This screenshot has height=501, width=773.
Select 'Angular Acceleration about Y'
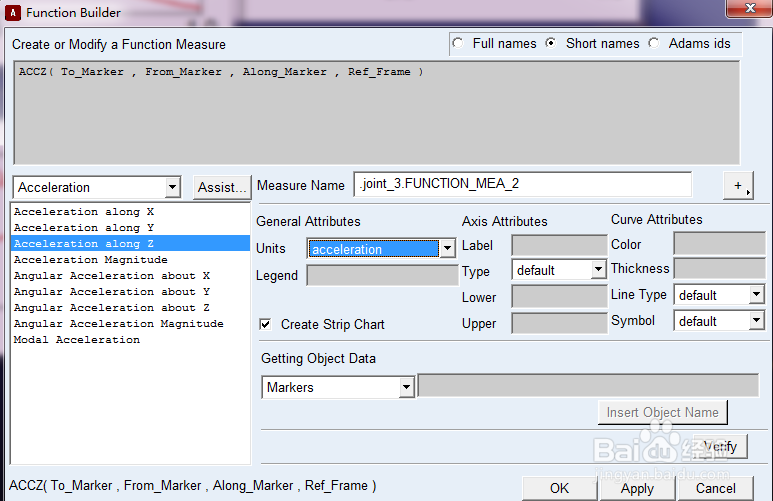tap(131, 291)
